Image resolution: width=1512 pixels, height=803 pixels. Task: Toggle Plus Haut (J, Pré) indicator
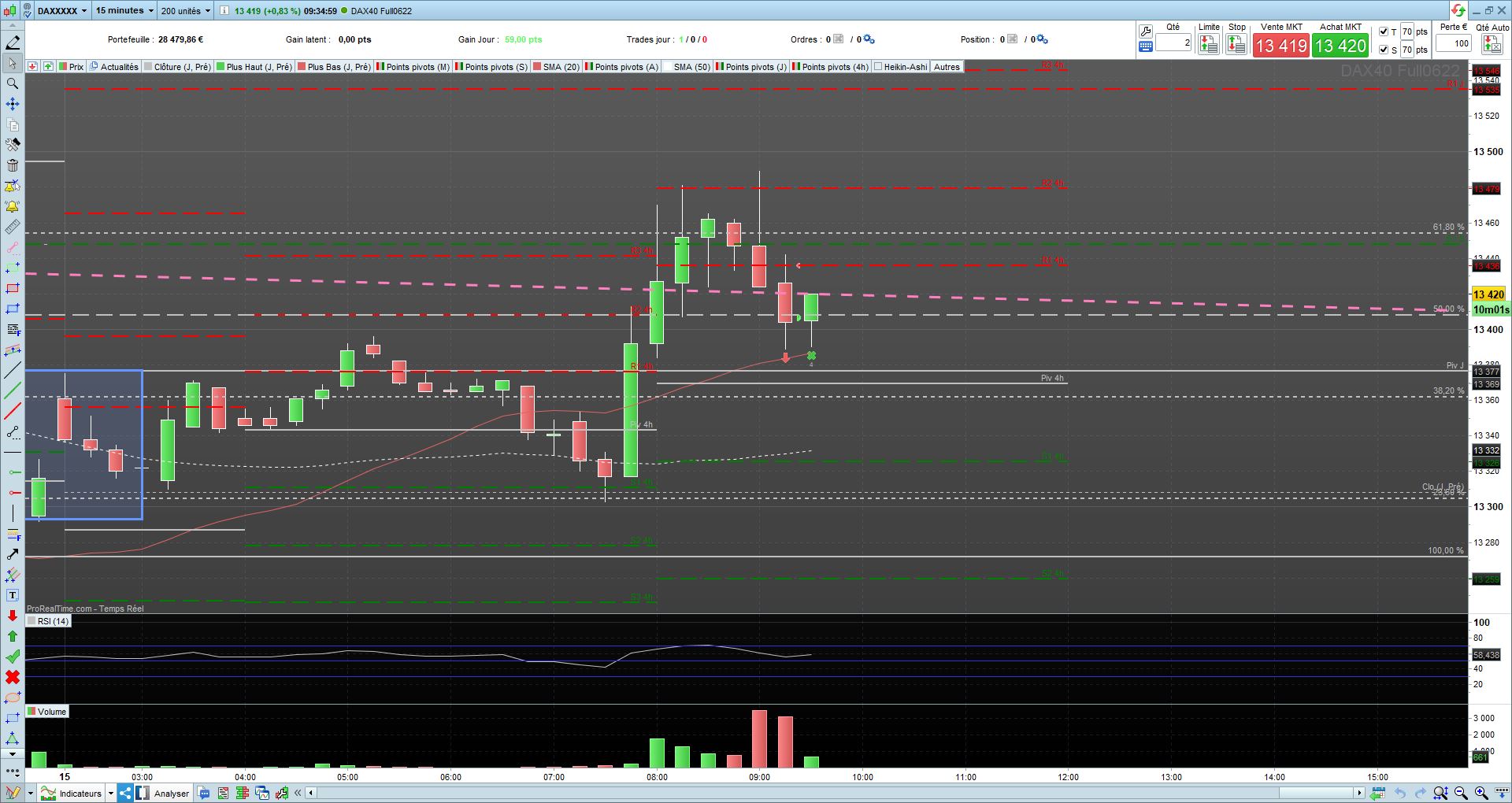tap(254, 67)
